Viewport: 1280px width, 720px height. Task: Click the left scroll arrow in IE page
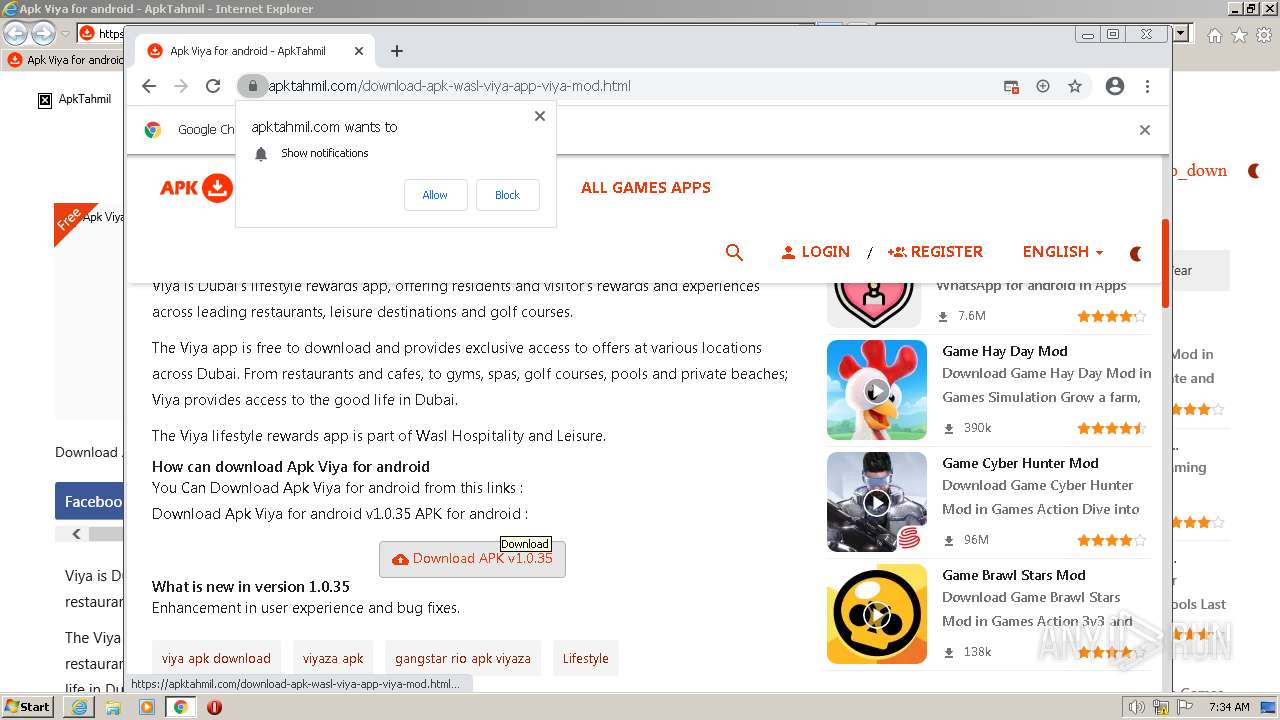click(x=76, y=534)
